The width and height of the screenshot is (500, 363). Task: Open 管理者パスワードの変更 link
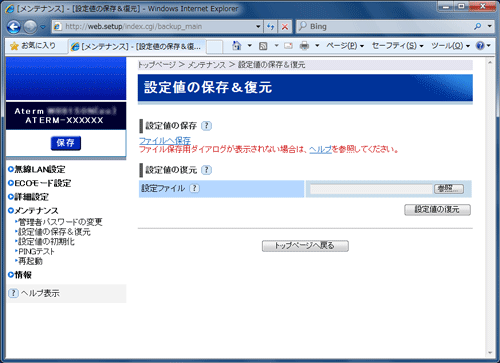tap(59, 222)
